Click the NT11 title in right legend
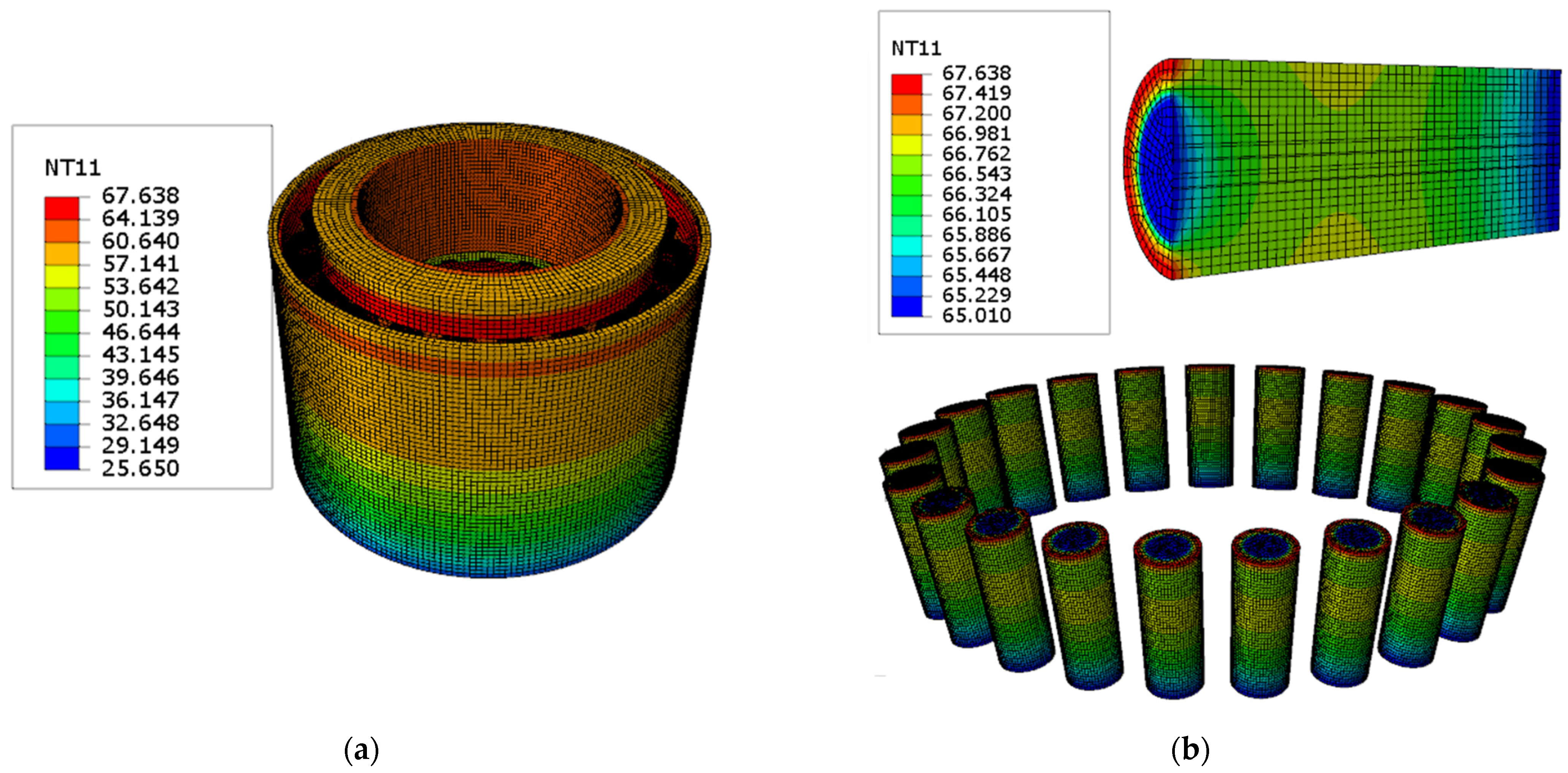The image size is (1568, 773). coord(916,49)
